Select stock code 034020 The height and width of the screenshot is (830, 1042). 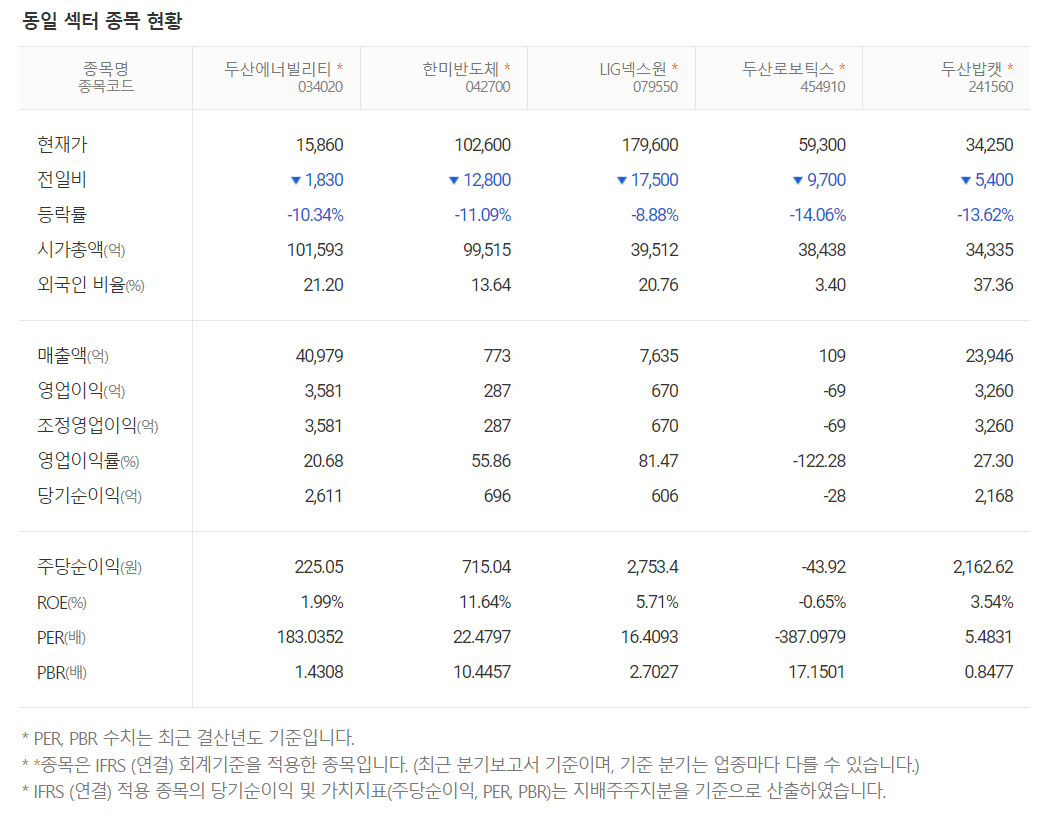point(320,87)
